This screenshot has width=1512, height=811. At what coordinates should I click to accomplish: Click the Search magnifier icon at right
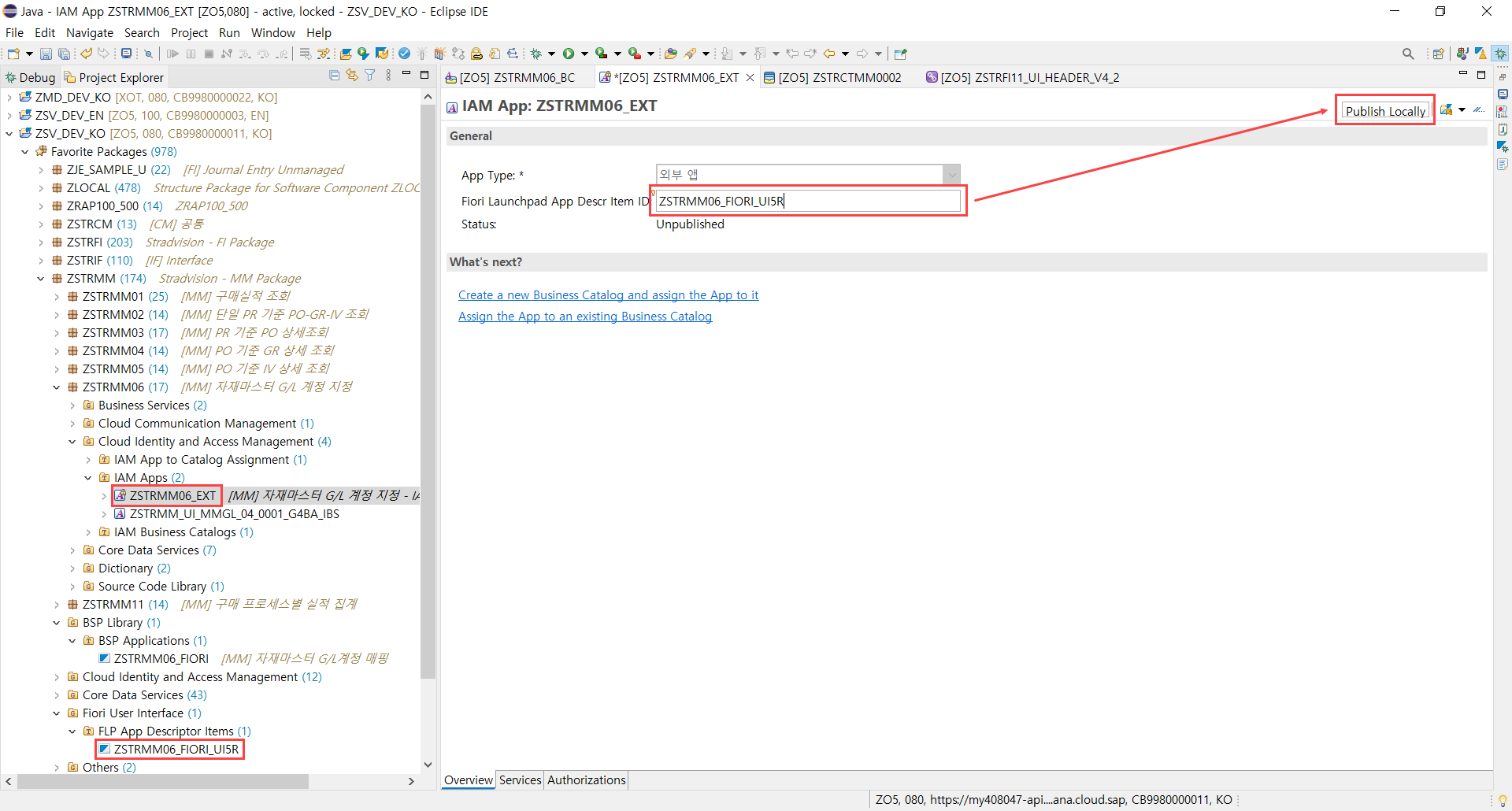point(1408,54)
